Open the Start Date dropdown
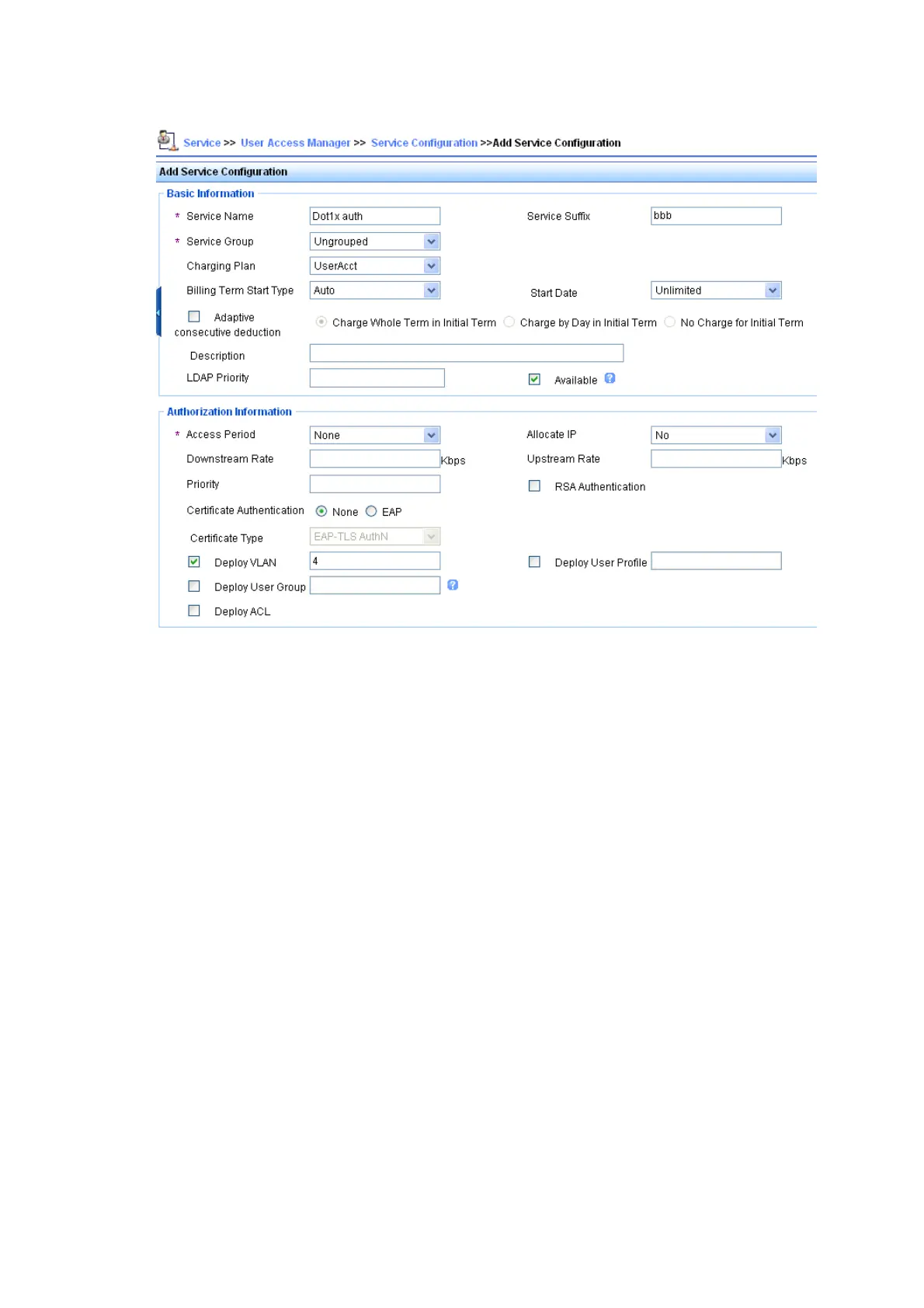The image size is (924, 1308). pyautogui.click(x=716, y=290)
